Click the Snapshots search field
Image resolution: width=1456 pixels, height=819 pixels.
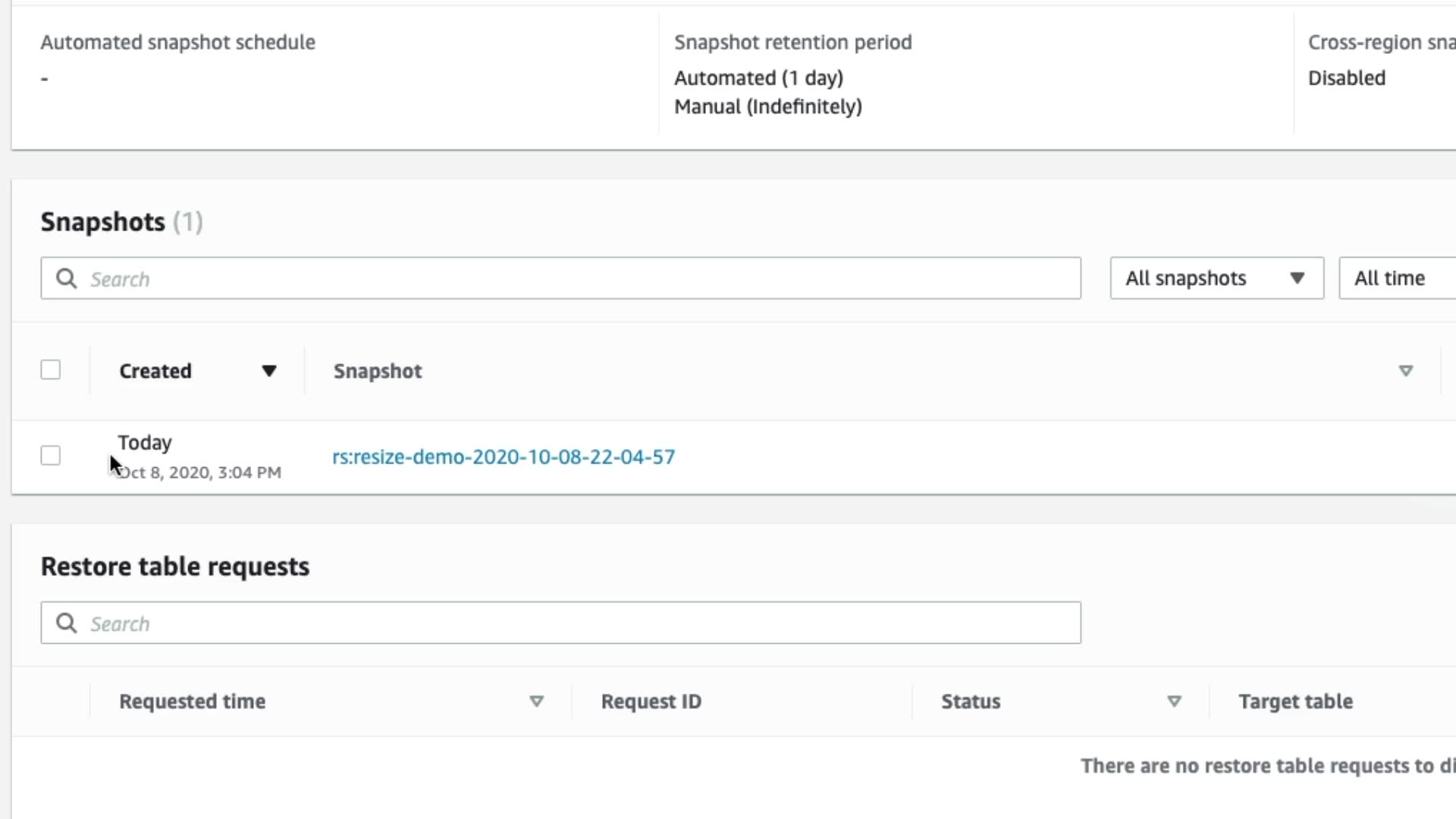(x=576, y=278)
